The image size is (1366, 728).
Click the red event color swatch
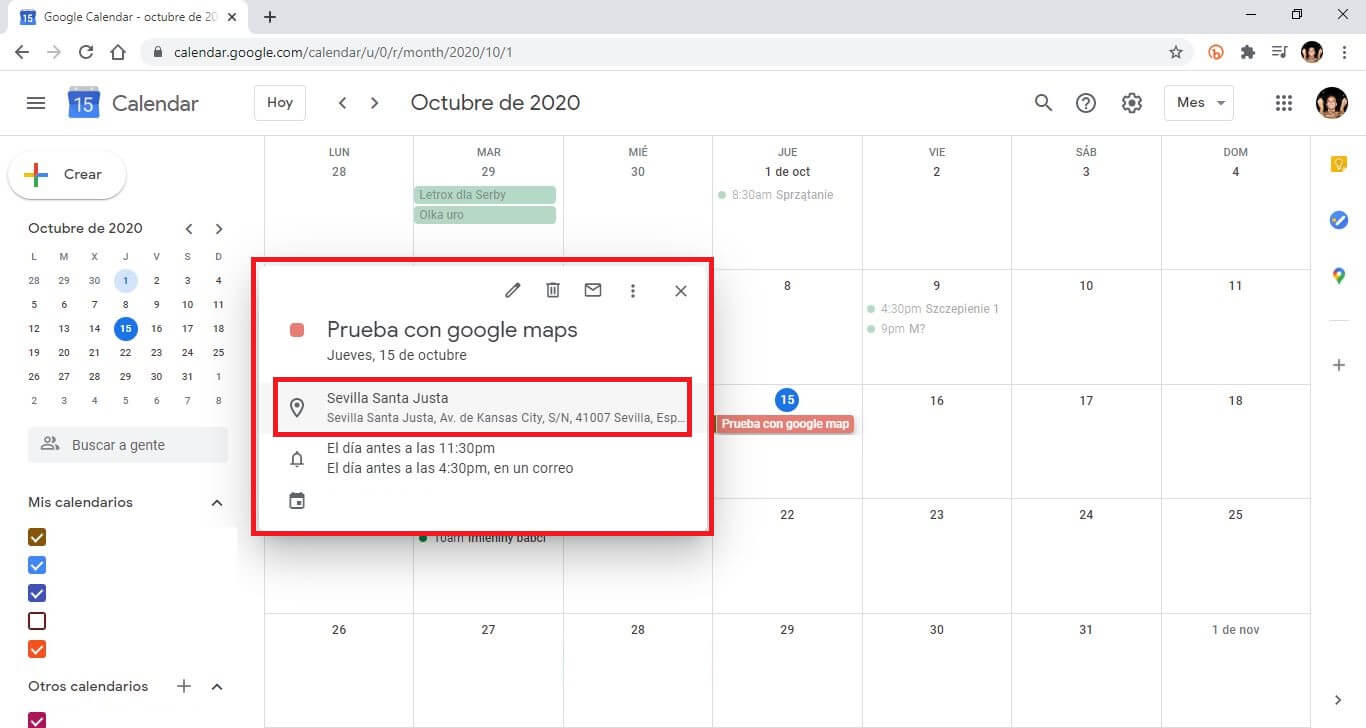click(297, 330)
